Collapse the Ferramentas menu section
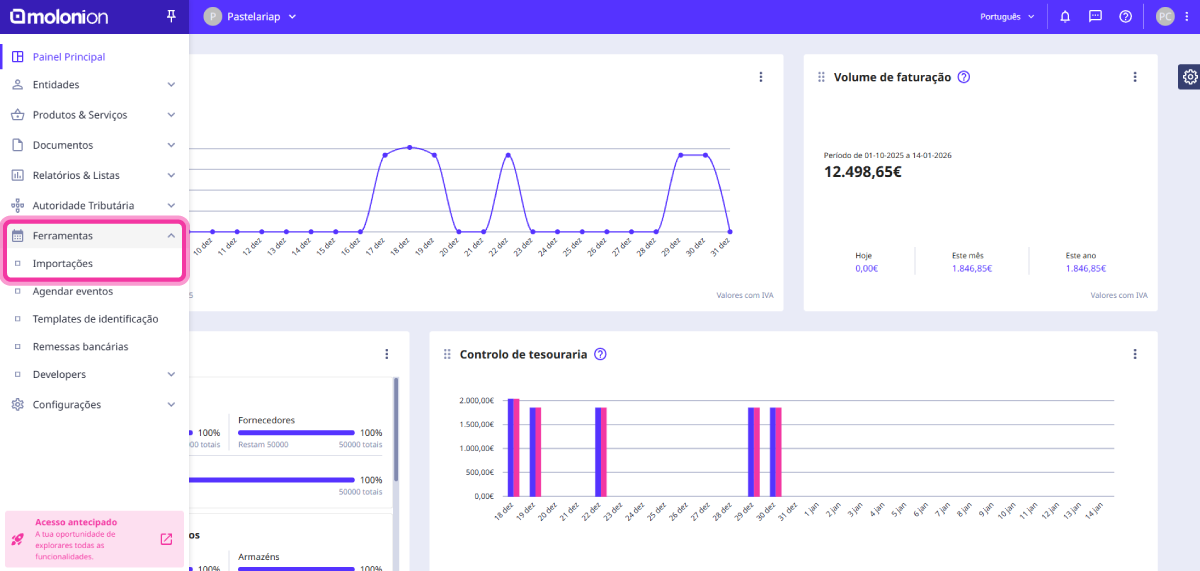1200x571 pixels. point(171,236)
